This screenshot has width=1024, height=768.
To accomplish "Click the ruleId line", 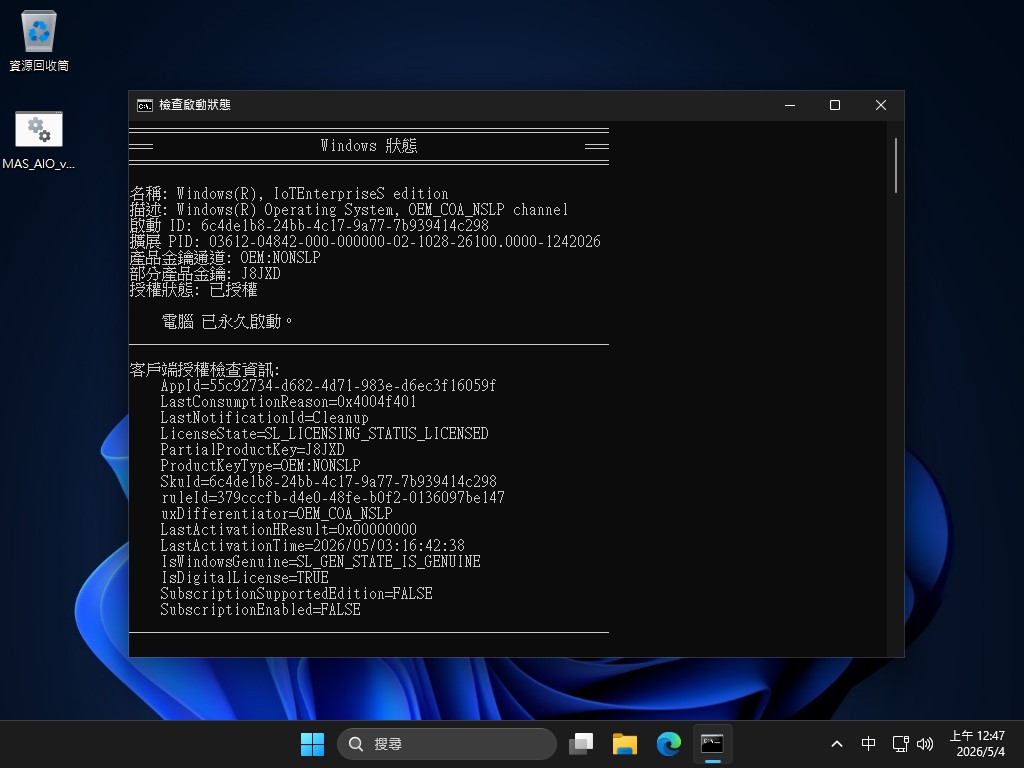I will 332,498.
